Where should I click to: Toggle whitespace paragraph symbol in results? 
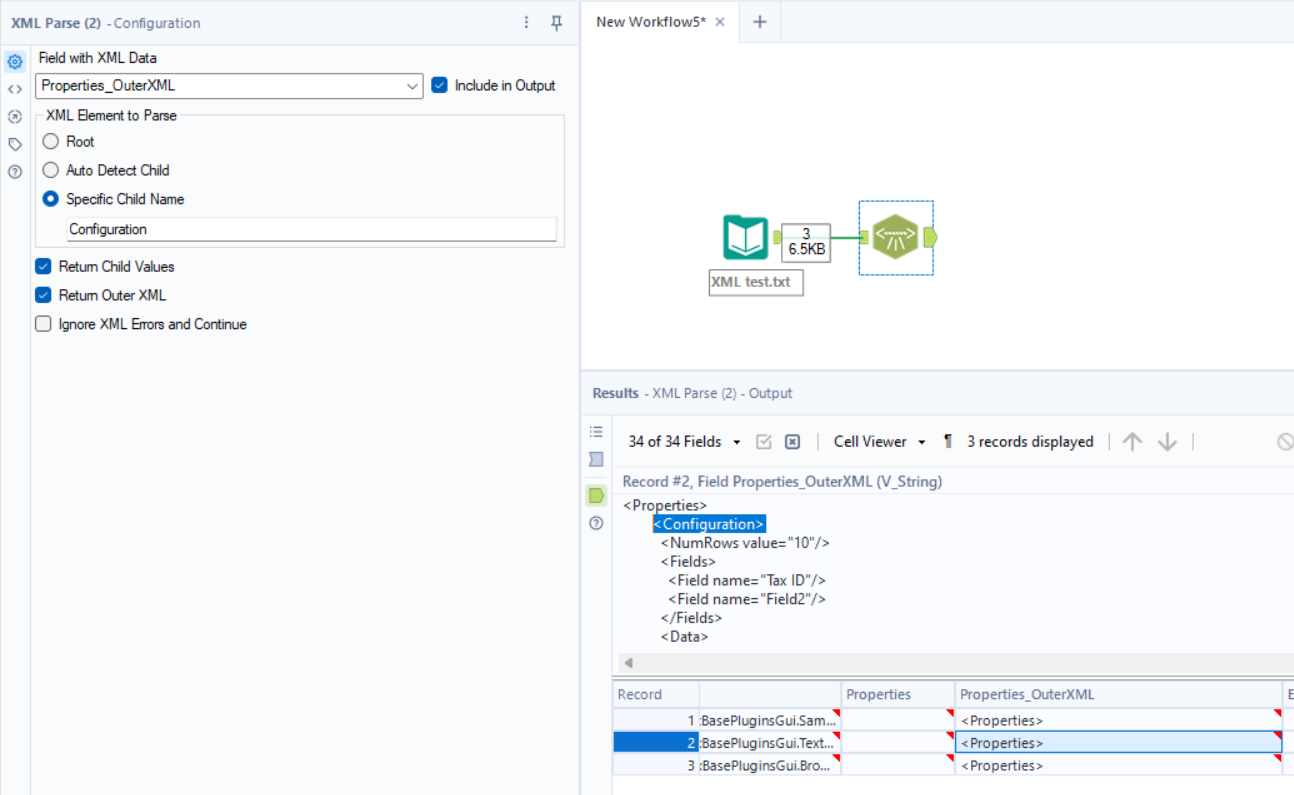(x=947, y=442)
